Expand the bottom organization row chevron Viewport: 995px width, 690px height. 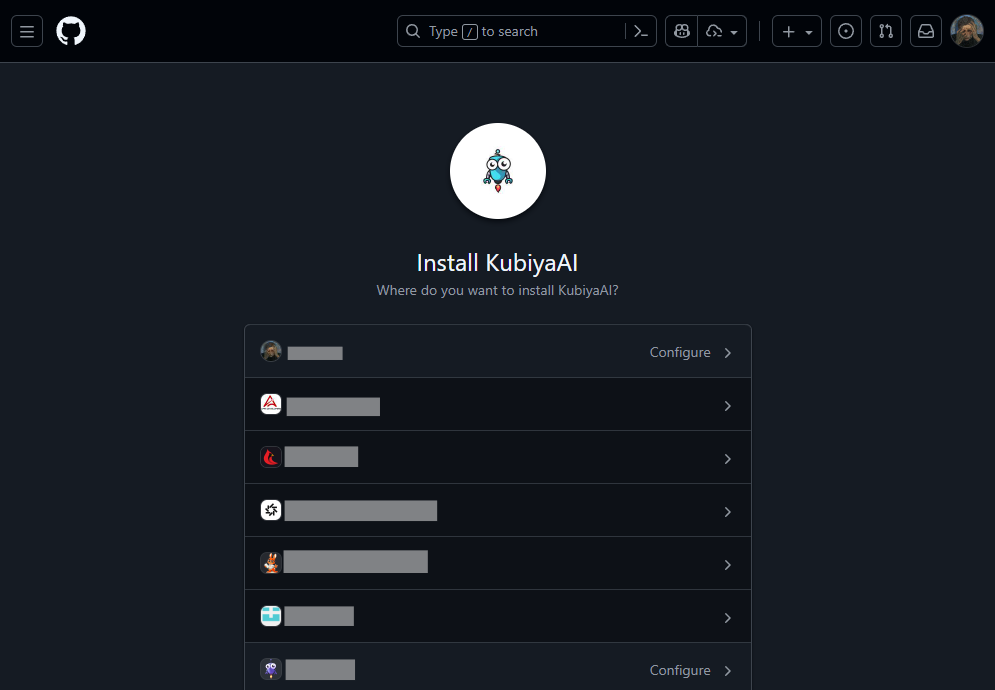pyautogui.click(x=728, y=671)
